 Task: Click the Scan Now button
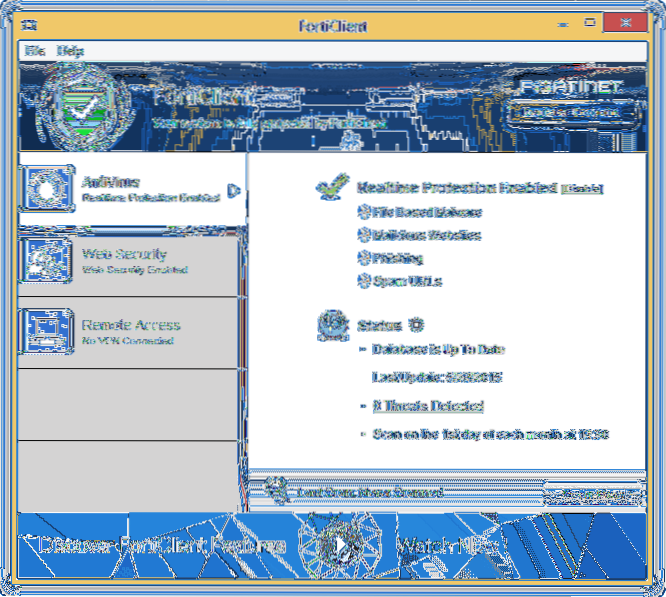pyautogui.click(x=592, y=492)
